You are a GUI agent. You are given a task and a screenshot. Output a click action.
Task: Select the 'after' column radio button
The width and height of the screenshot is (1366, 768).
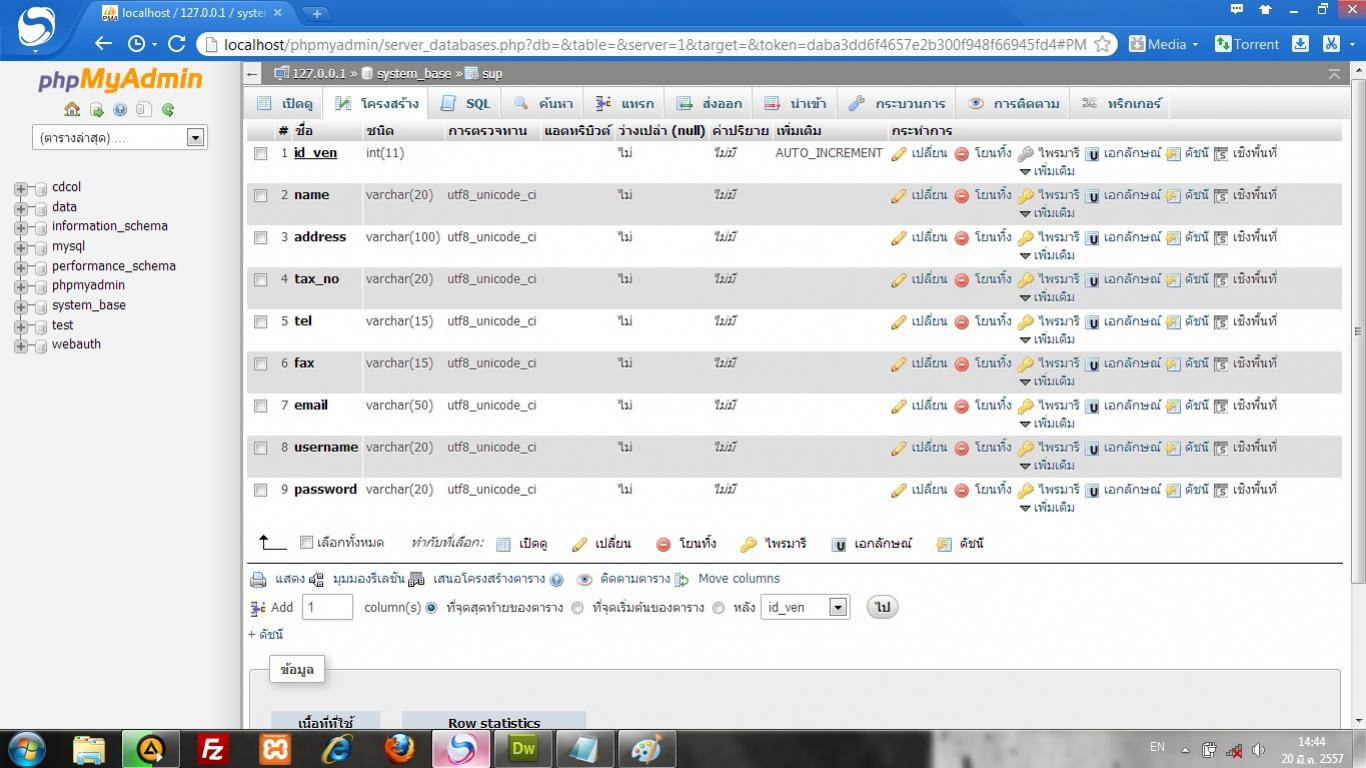[718, 608]
